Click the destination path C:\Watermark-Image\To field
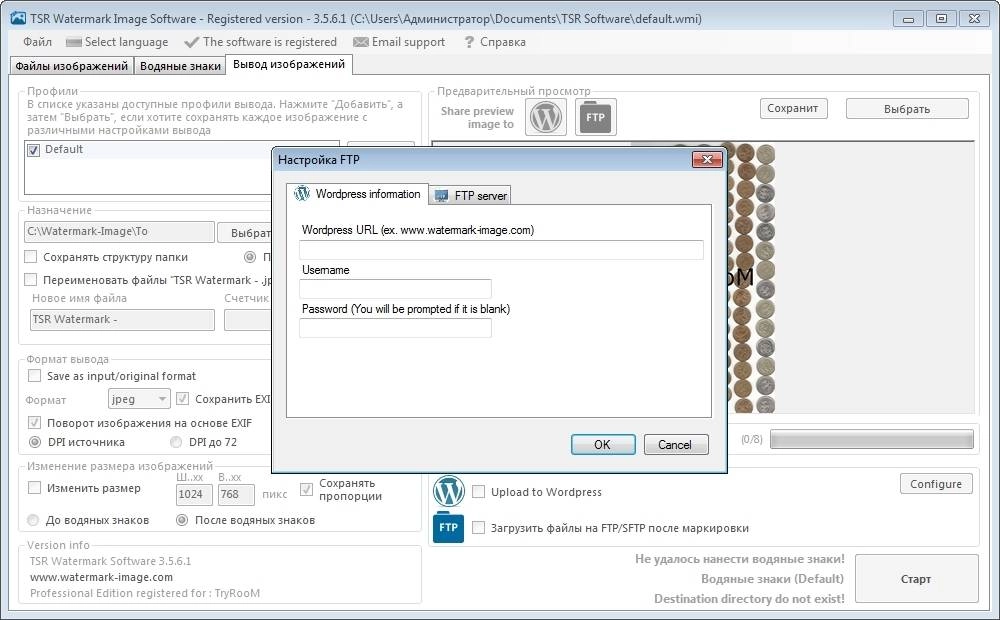The width and height of the screenshot is (1000, 620). (x=119, y=232)
